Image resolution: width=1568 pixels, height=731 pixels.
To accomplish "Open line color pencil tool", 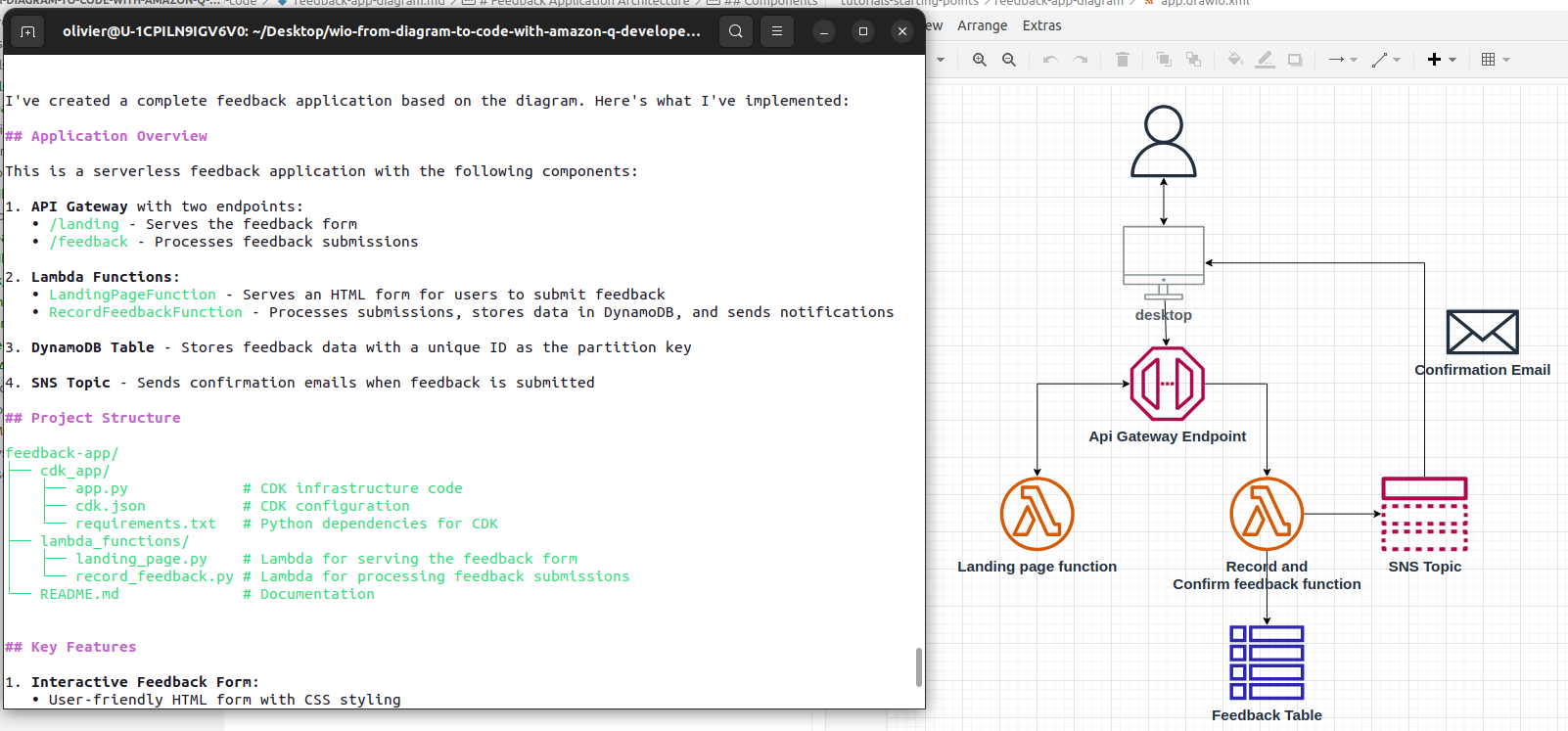I will [x=1265, y=60].
